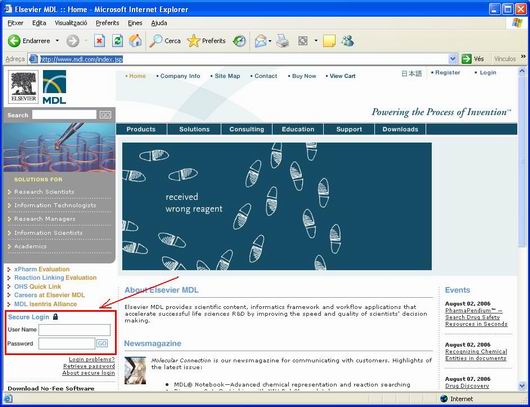Image resolution: width=530 pixels, height=407 pixels.
Task: Open Academics solutions link
Action: (30, 246)
